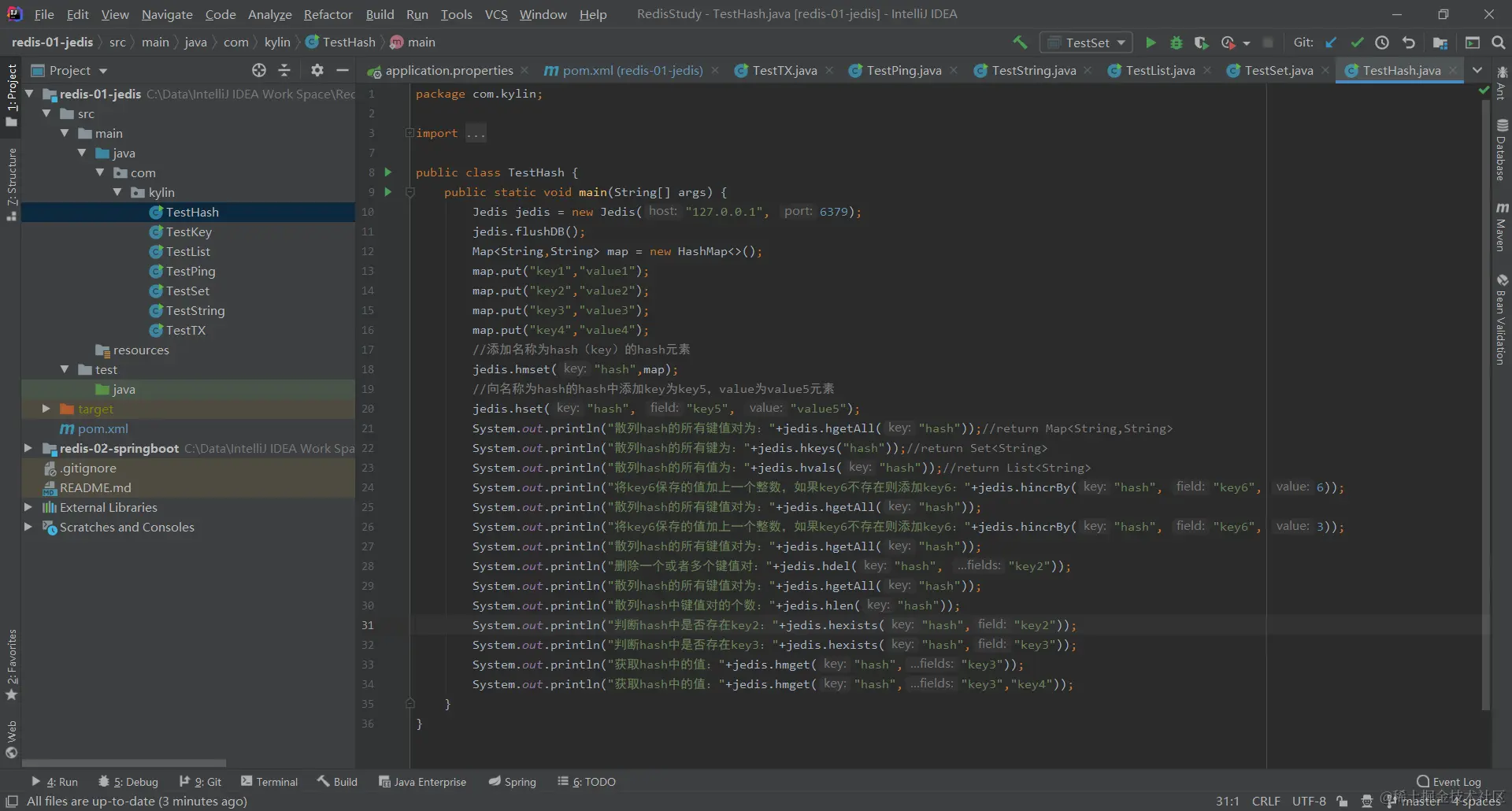This screenshot has height=811, width=1512.
Task: Open the Project panel settings gear
Action: pos(317,70)
